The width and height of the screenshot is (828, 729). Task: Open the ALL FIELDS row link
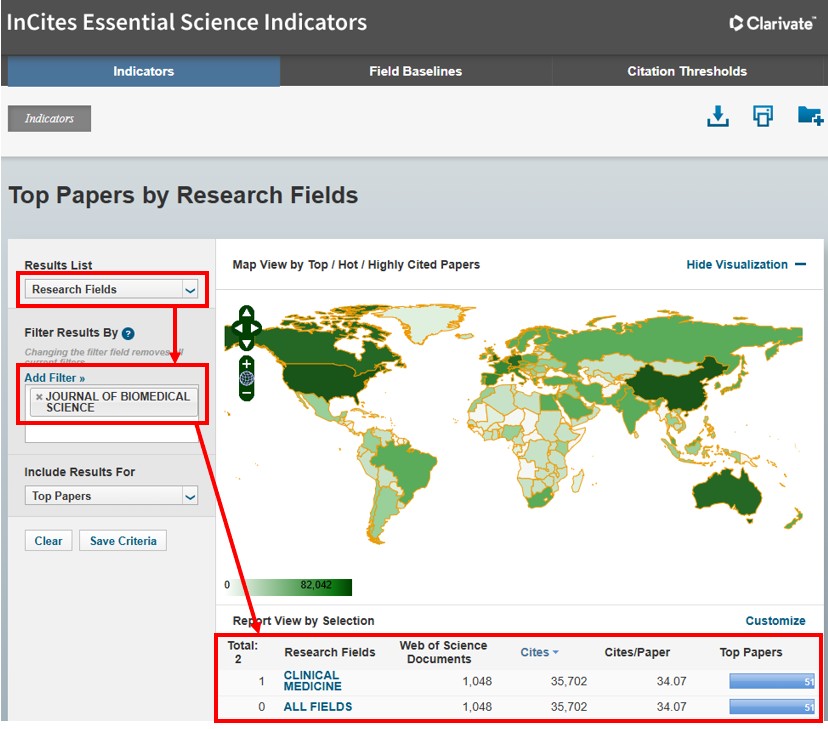point(318,707)
